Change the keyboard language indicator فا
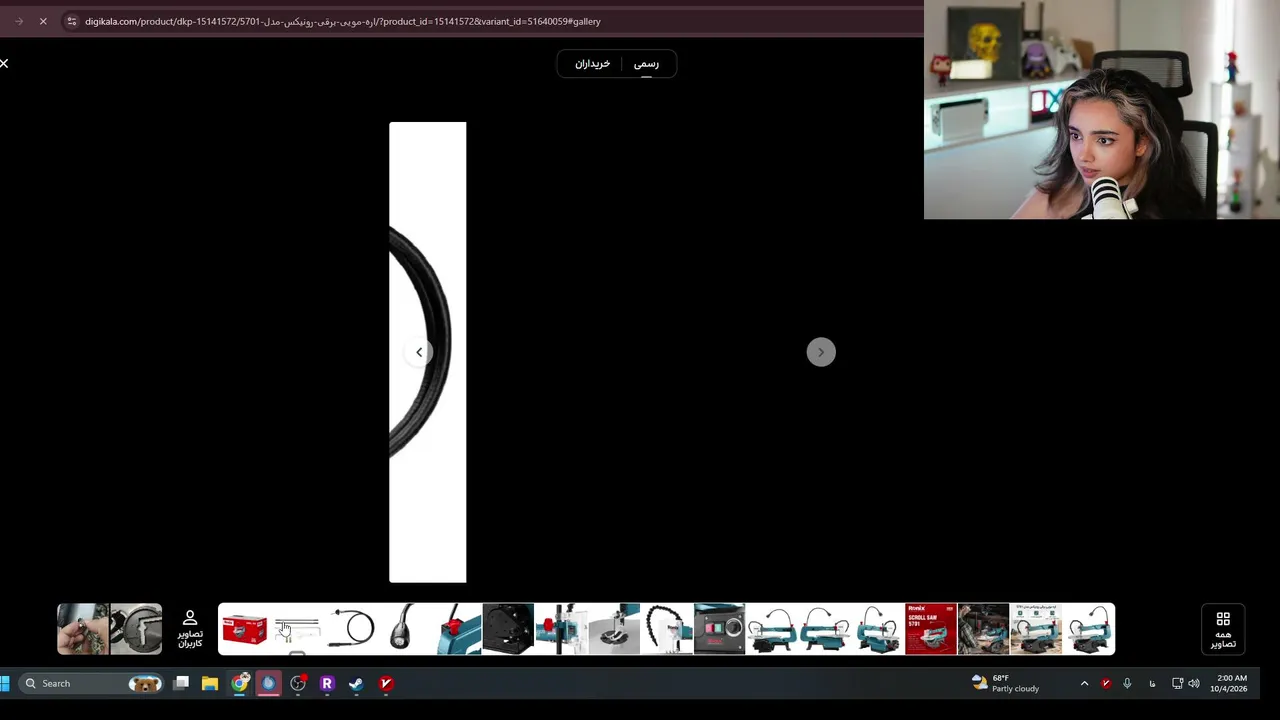The image size is (1280, 720). [1152, 683]
